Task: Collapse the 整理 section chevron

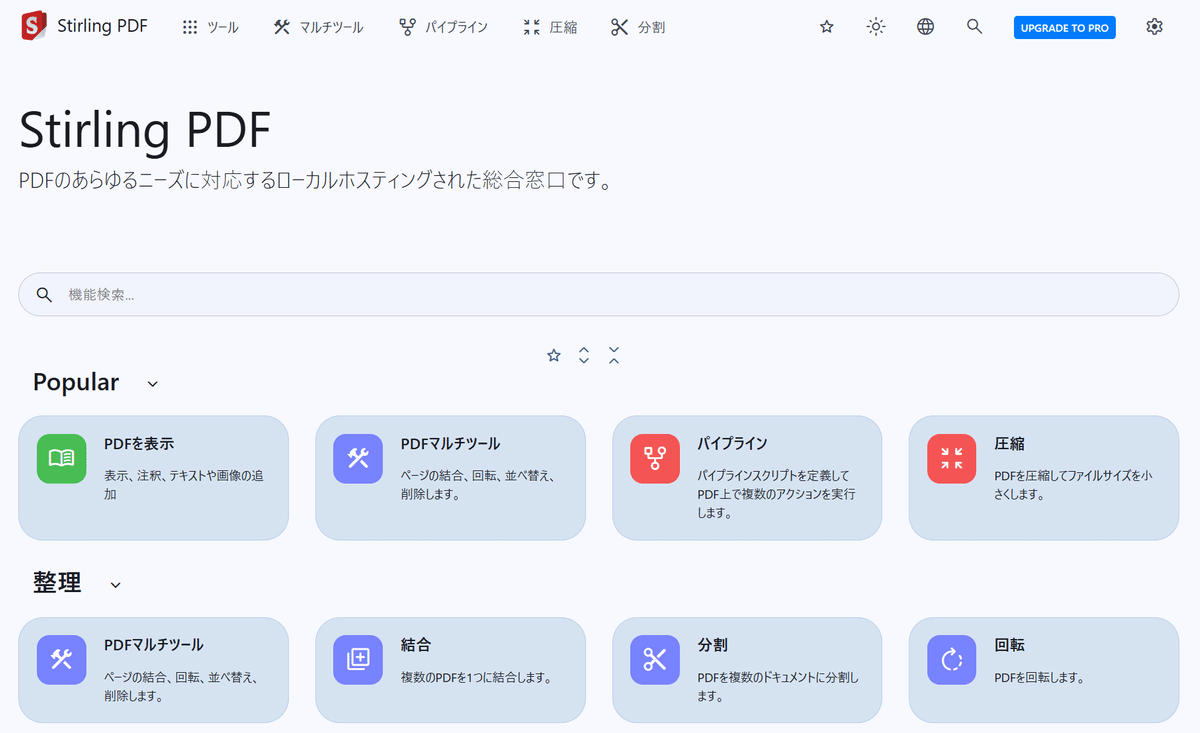Action: pyautogui.click(x=115, y=585)
